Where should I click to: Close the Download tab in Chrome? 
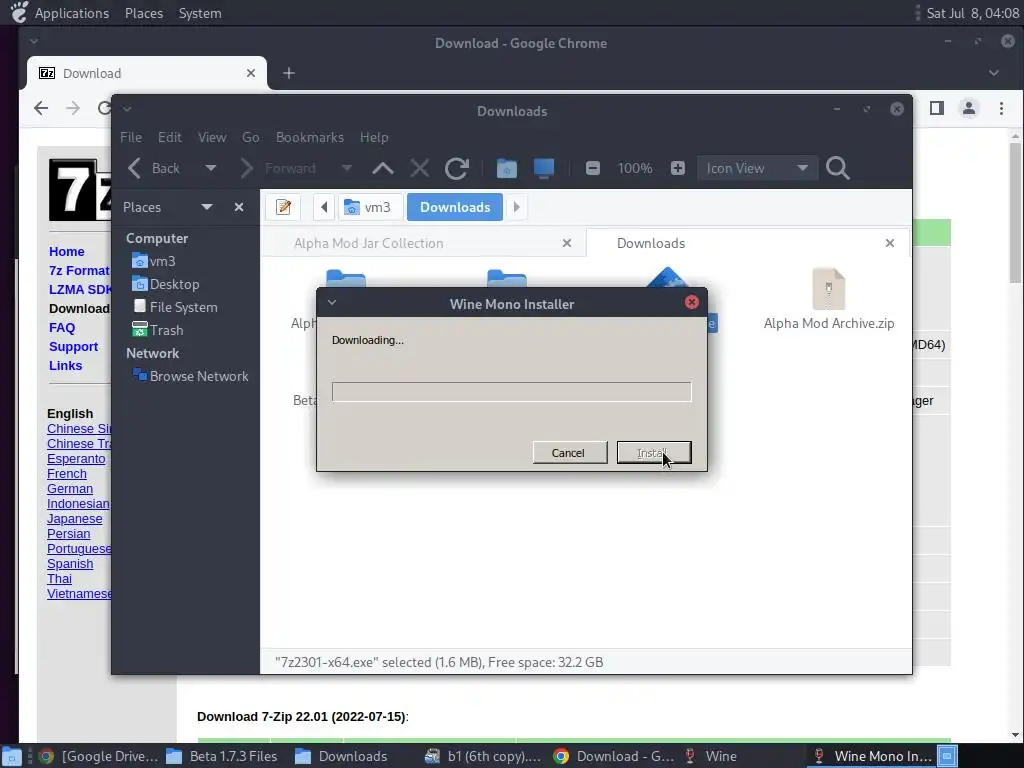pos(251,73)
